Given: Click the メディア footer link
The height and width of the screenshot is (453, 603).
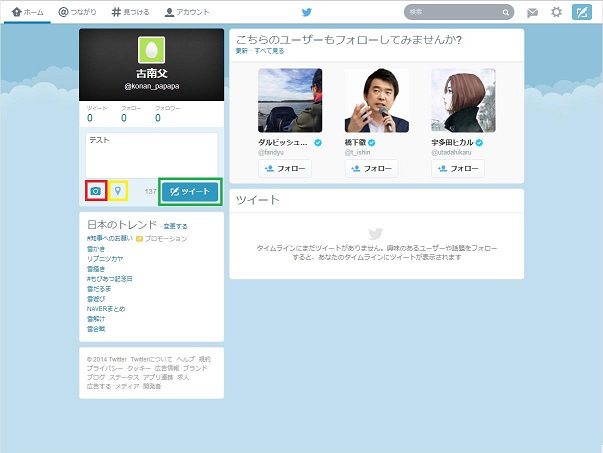Looking at the screenshot, I should [x=127, y=386].
